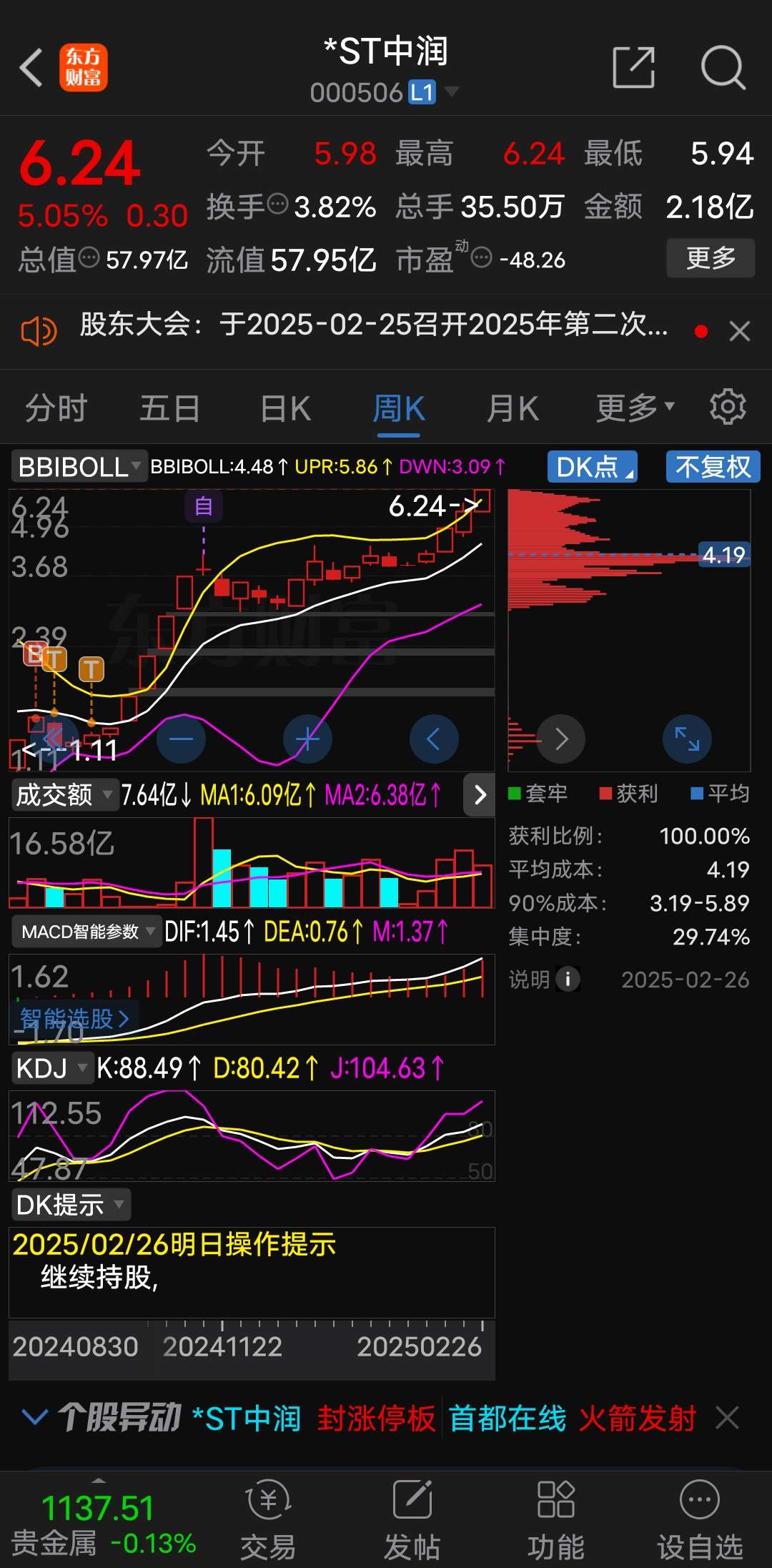The height and width of the screenshot is (1568, 772).
Task: Move chart left with chevron button
Action: [433, 739]
